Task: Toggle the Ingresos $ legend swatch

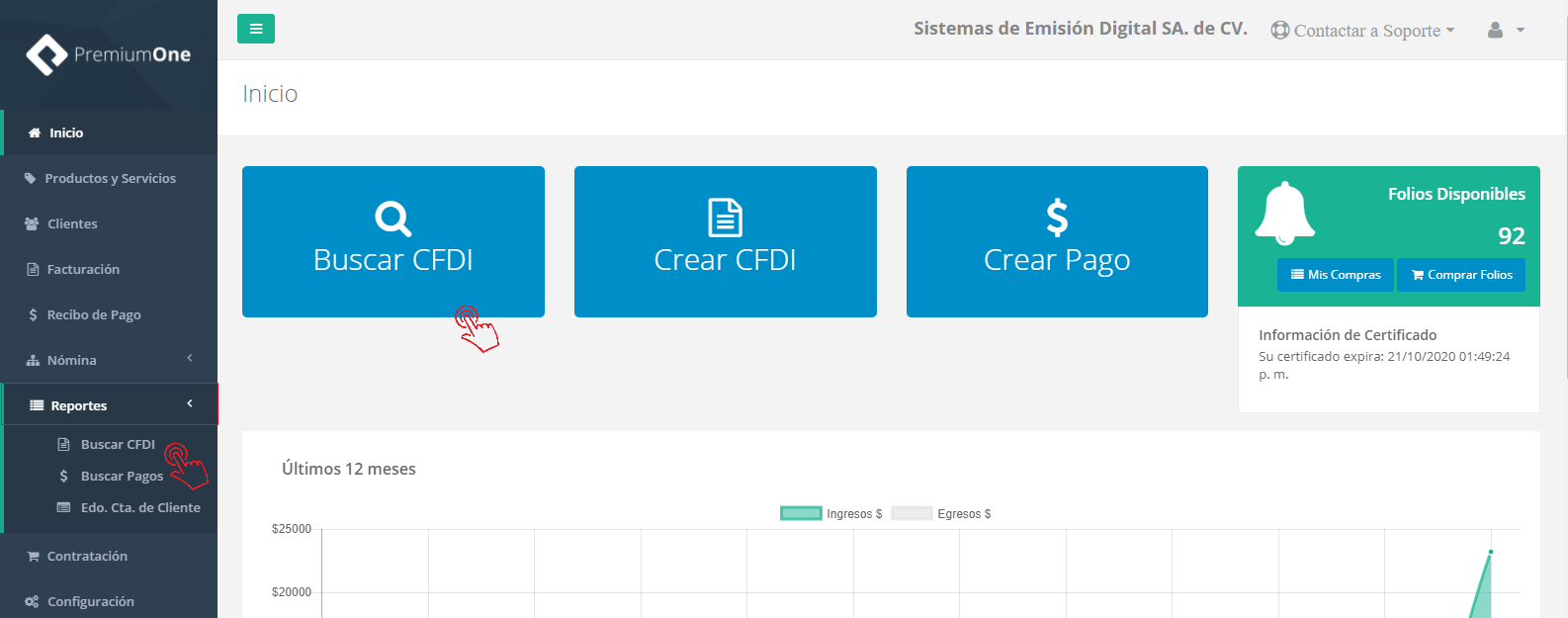Action: click(x=801, y=513)
